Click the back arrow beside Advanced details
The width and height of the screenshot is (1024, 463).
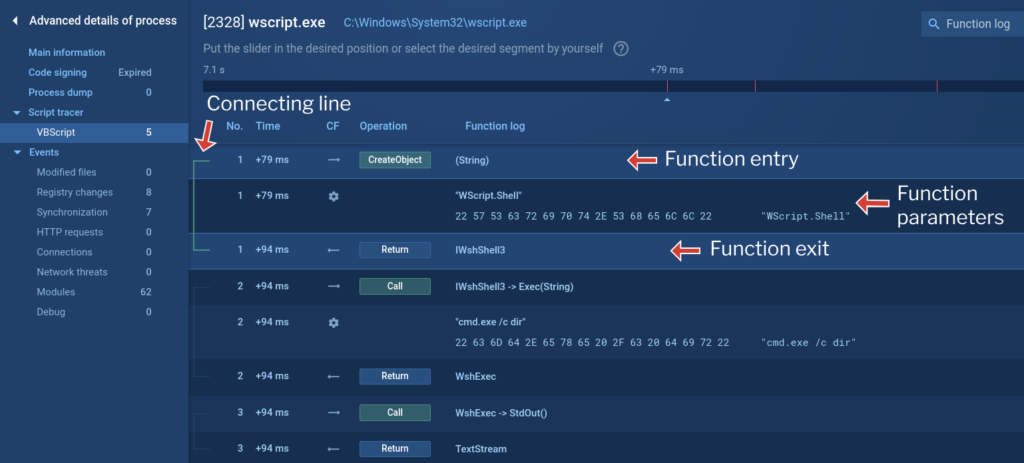tap(15, 20)
